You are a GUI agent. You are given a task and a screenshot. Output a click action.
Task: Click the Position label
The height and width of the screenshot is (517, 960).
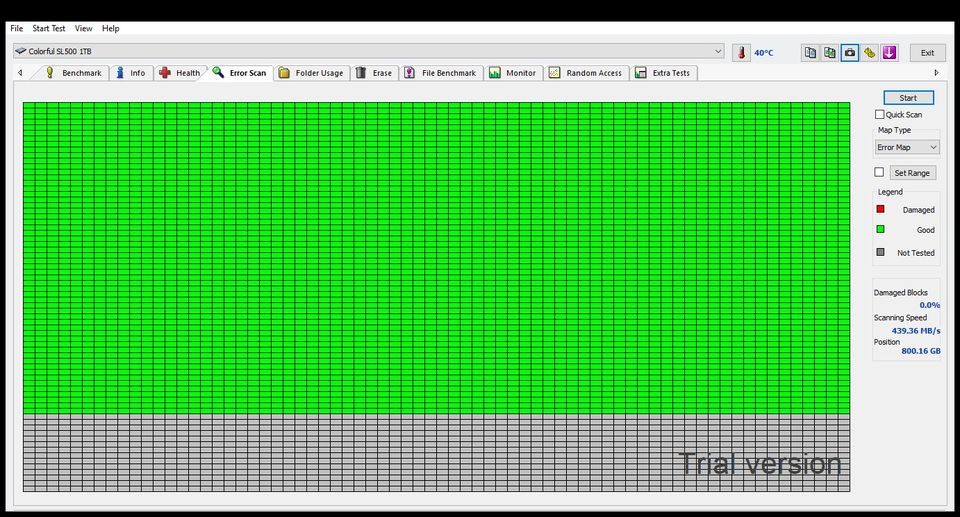coord(887,342)
